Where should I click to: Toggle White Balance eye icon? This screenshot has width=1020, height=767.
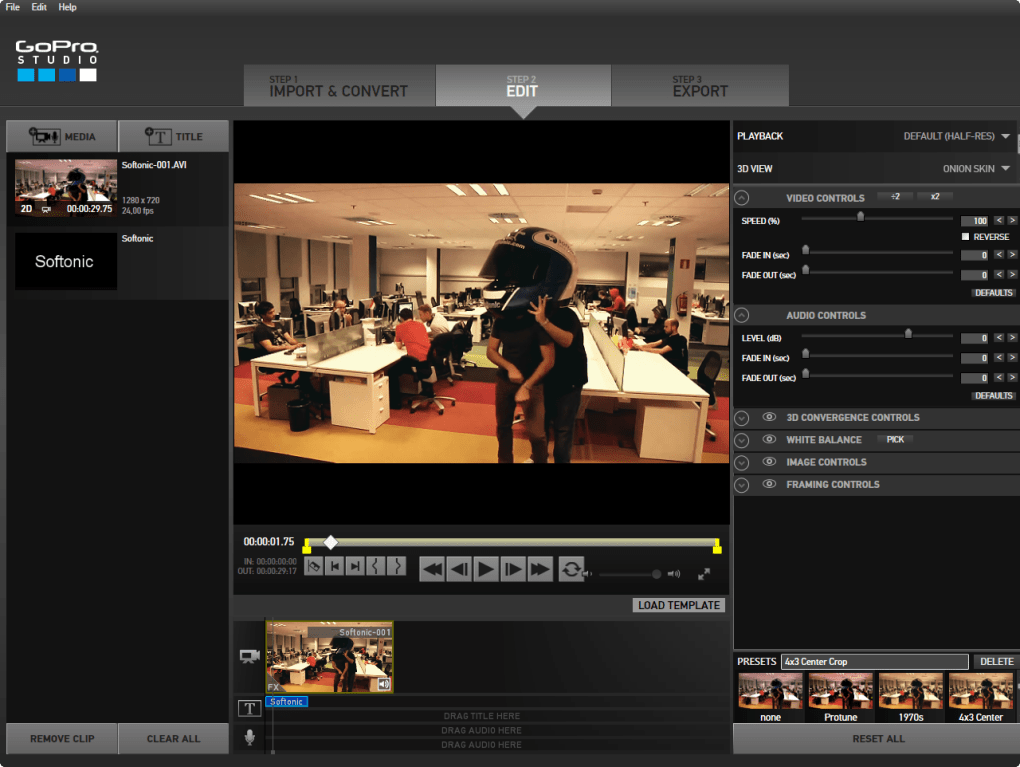pyautogui.click(x=769, y=439)
